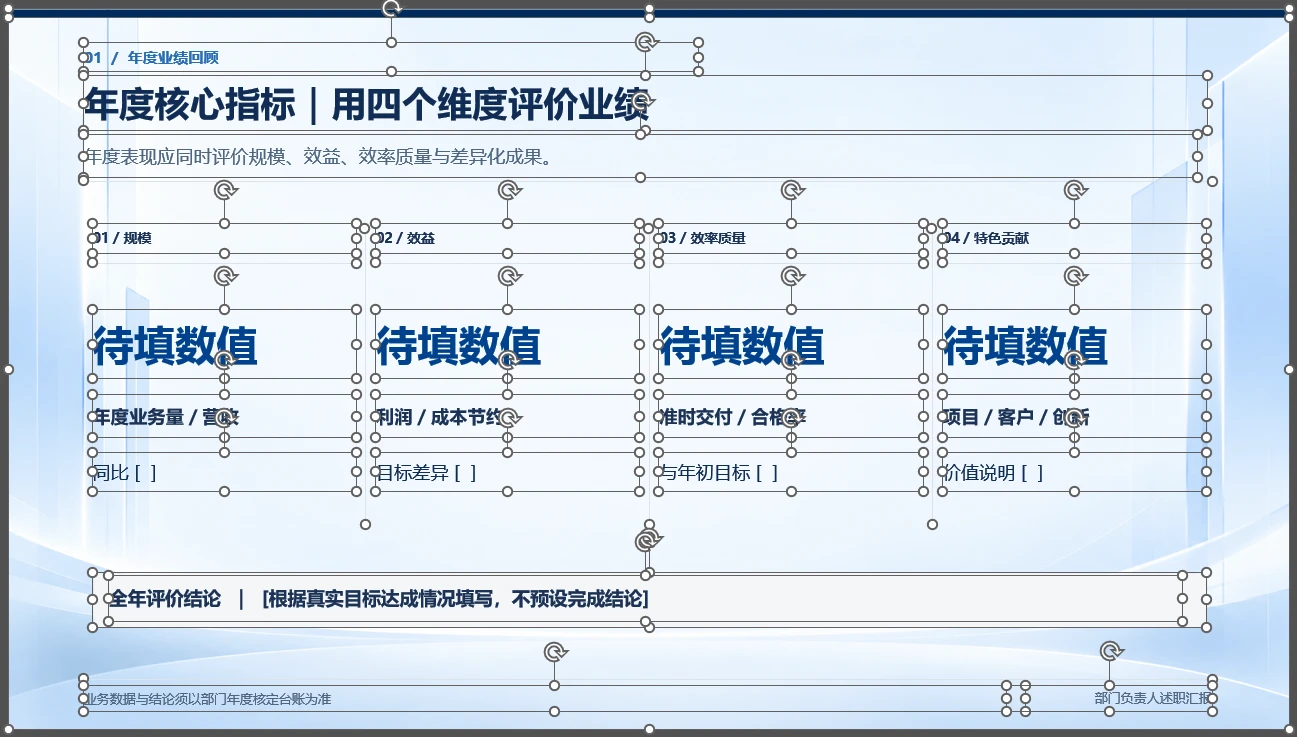Click rotation handle above the "02 / 效益" label

click(x=508, y=190)
